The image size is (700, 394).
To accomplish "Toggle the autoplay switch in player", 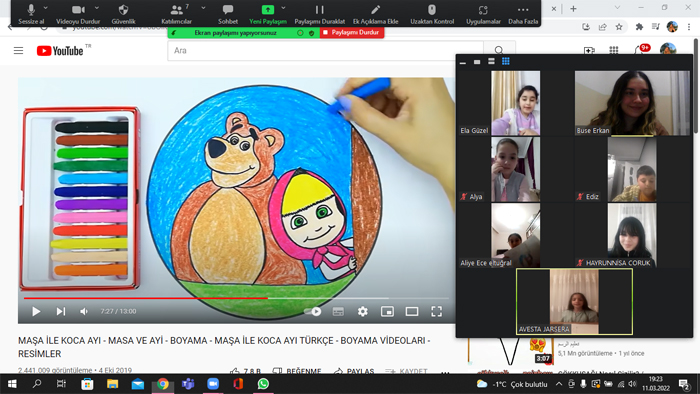I will point(312,311).
